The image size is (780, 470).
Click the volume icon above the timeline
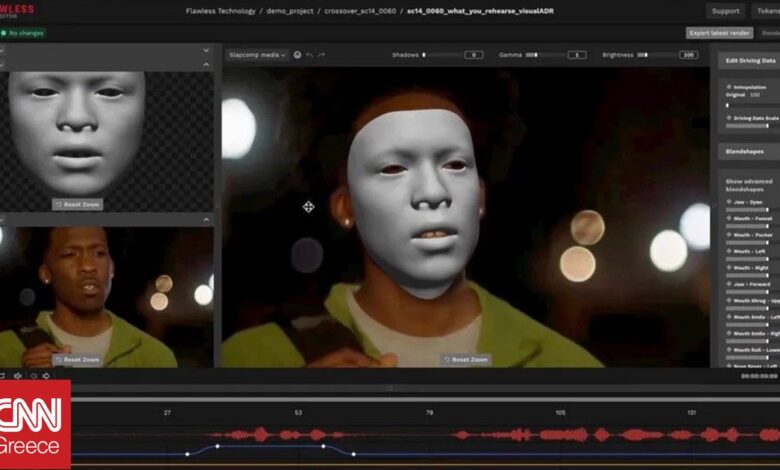tap(17, 376)
